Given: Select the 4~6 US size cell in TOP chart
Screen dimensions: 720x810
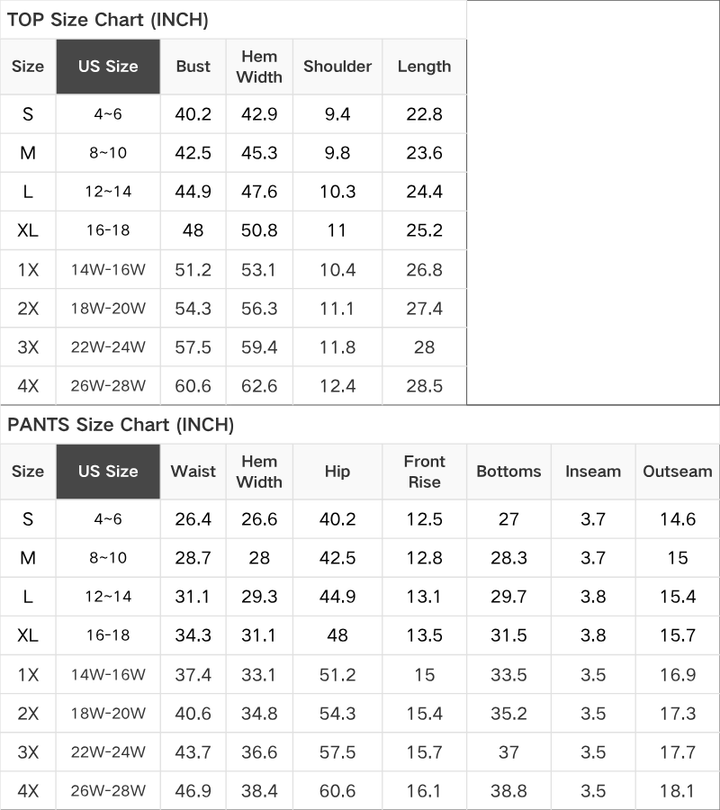Looking at the screenshot, I should click(x=108, y=114).
